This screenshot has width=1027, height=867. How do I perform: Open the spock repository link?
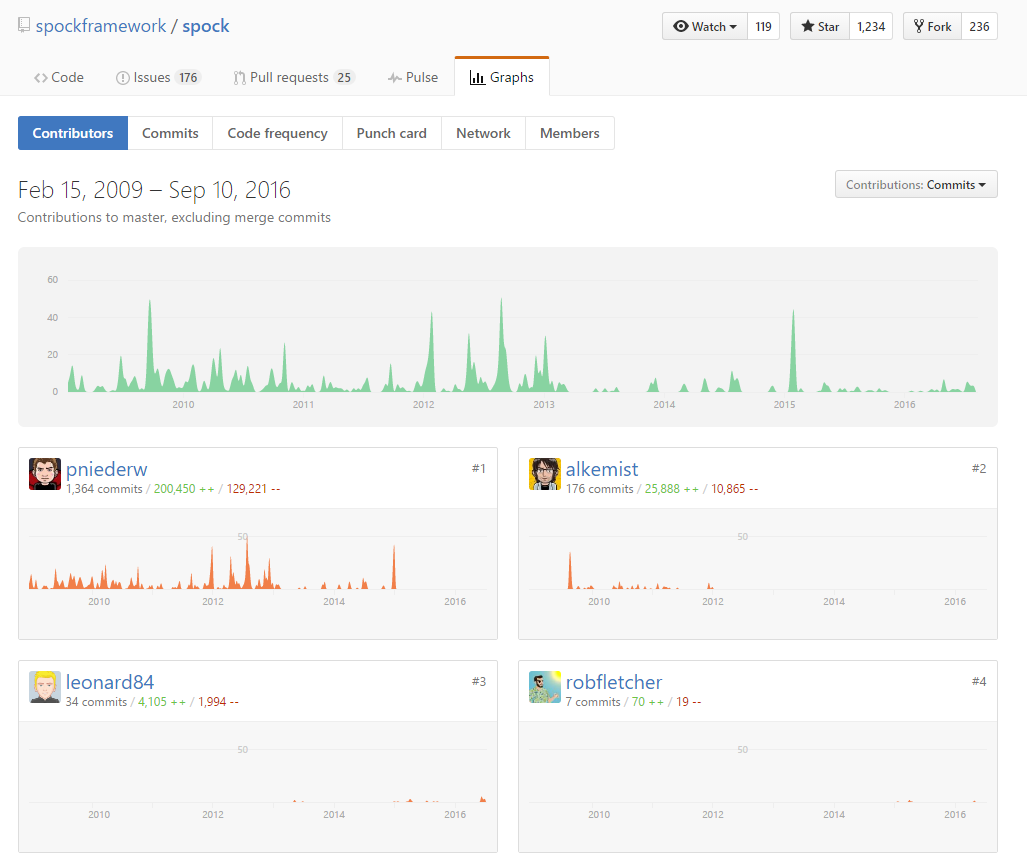pyautogui.click(x=206, y=26)
